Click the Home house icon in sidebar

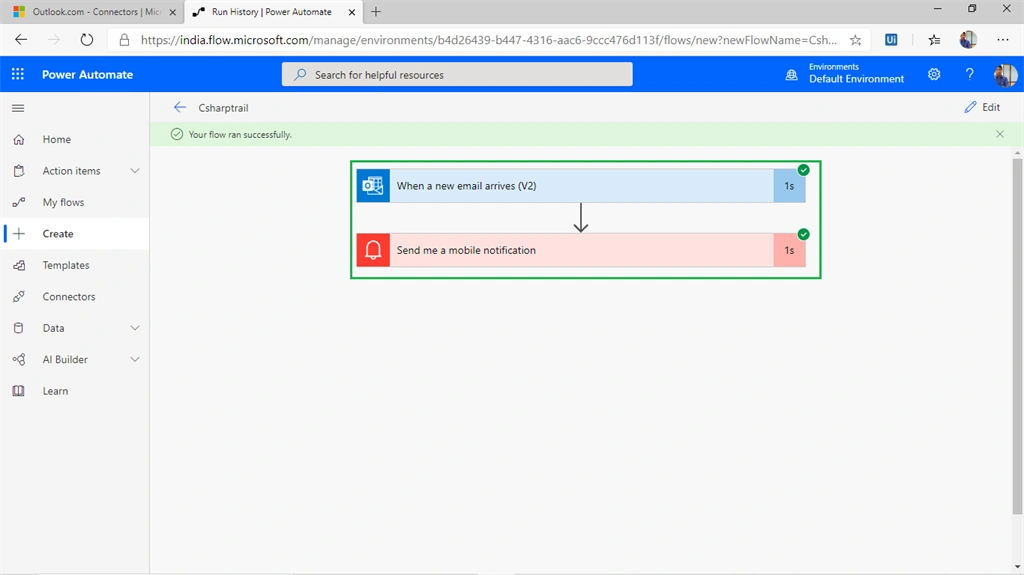pos(19,139)
